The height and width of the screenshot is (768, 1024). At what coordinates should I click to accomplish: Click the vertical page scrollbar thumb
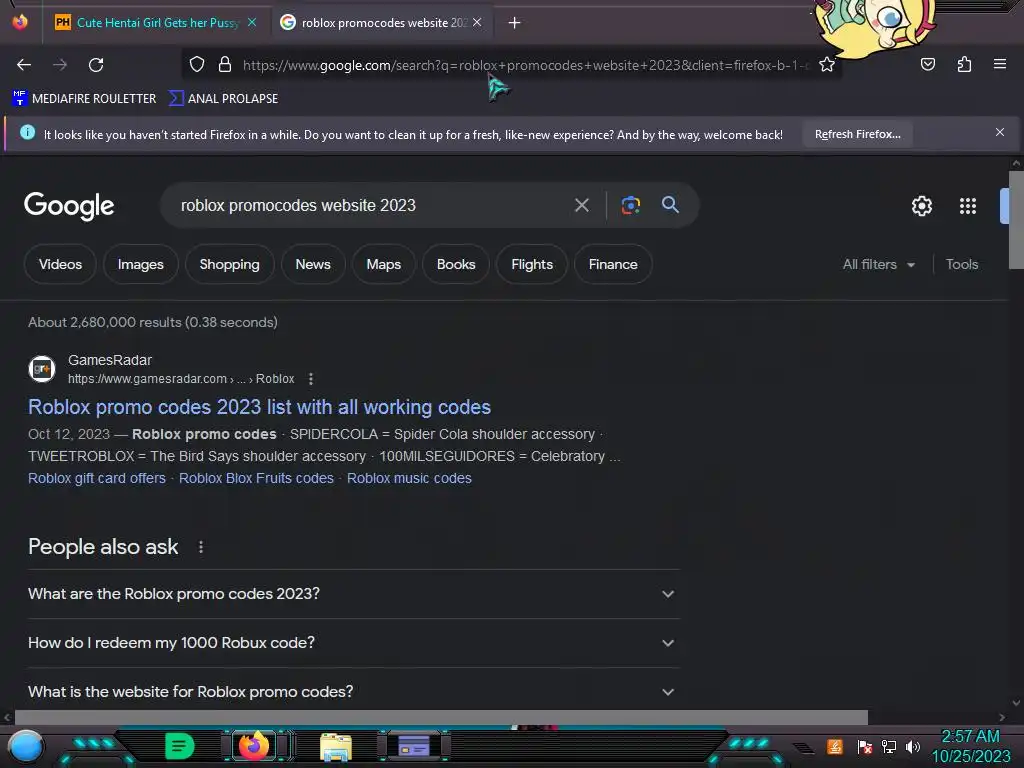[1016, 220]
